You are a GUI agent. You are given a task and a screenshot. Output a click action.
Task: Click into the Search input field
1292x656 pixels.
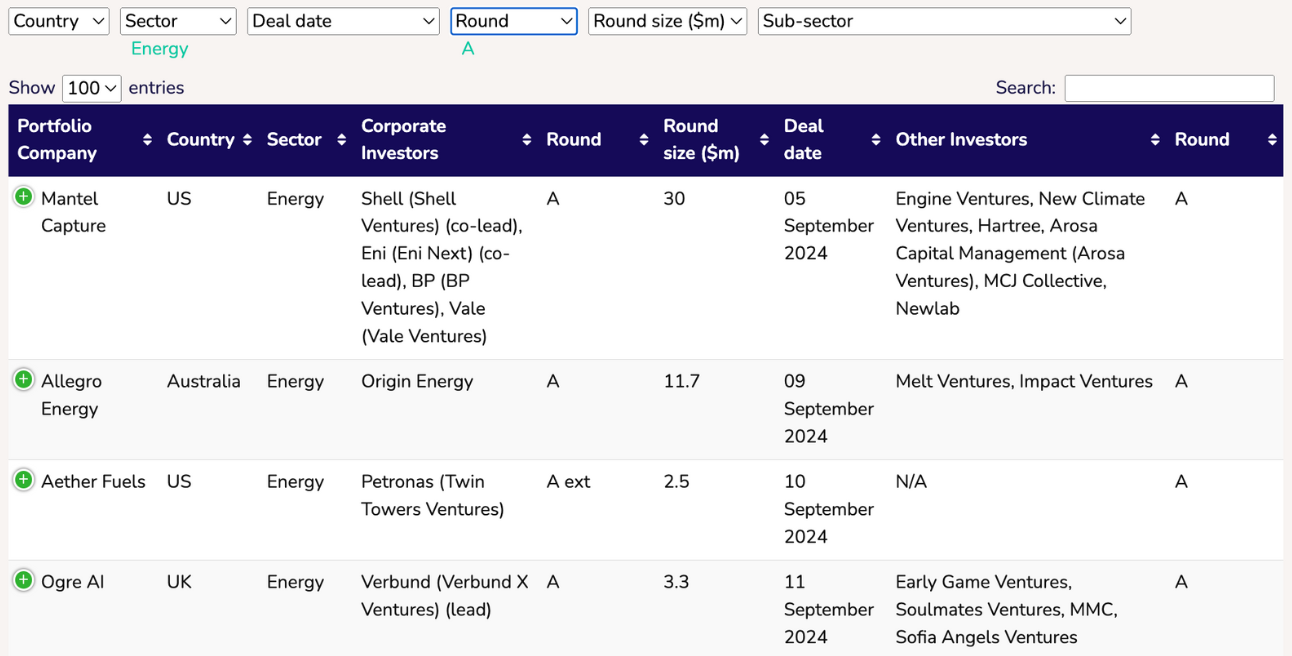click(1169, 88)
